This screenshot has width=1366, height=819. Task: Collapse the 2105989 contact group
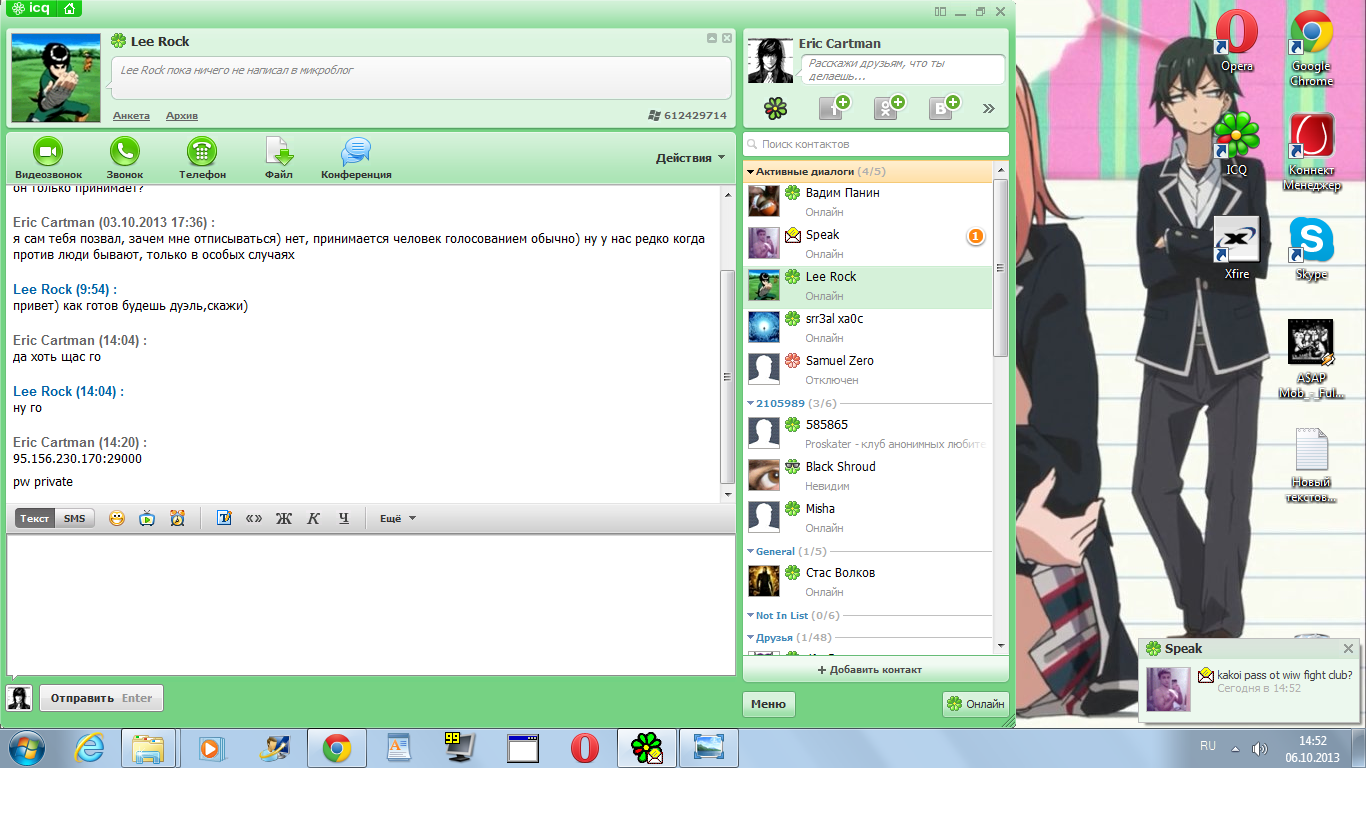click(x=751, y=404)
